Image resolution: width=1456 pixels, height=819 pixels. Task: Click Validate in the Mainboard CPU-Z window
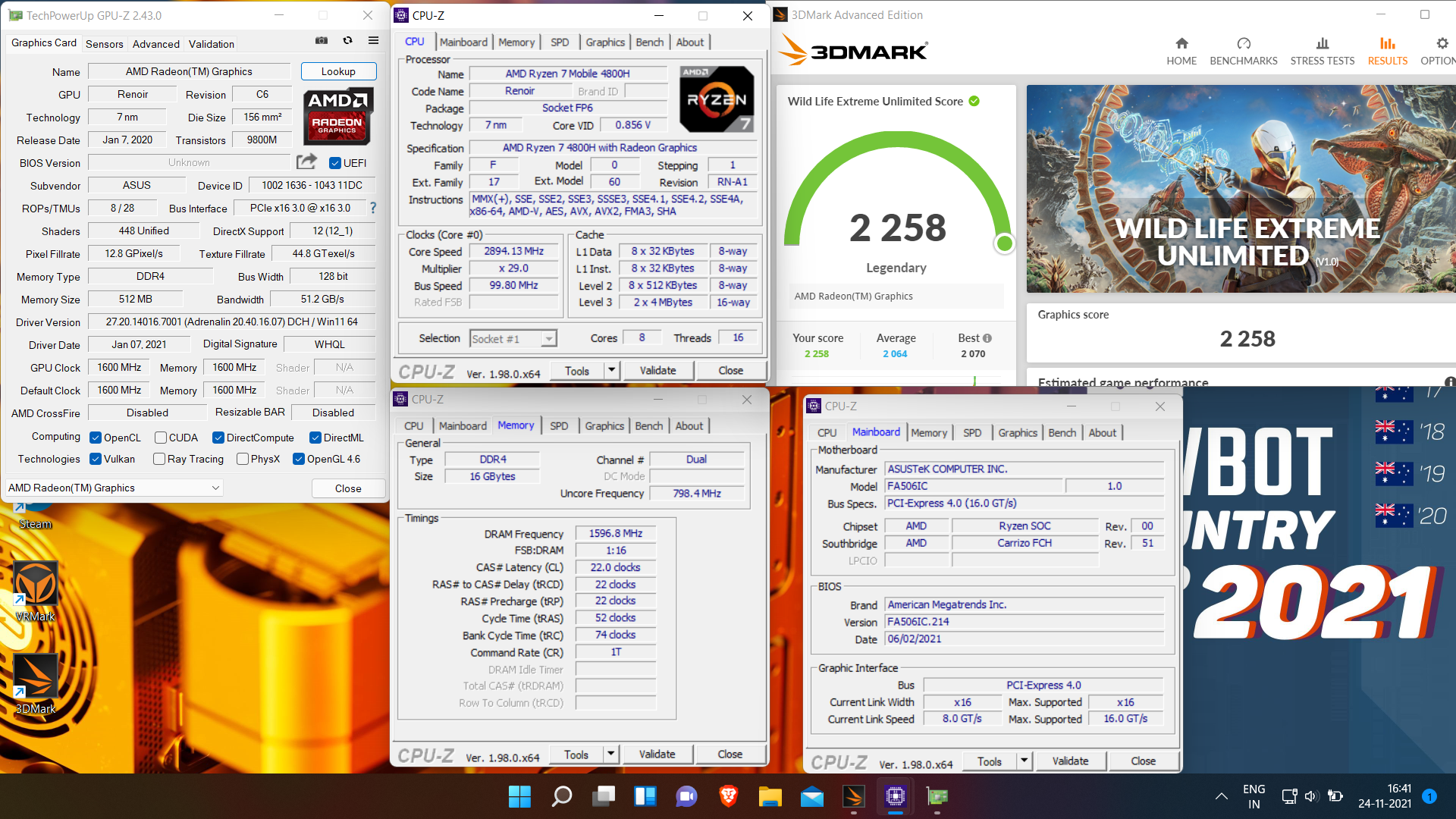[1070, 761]
